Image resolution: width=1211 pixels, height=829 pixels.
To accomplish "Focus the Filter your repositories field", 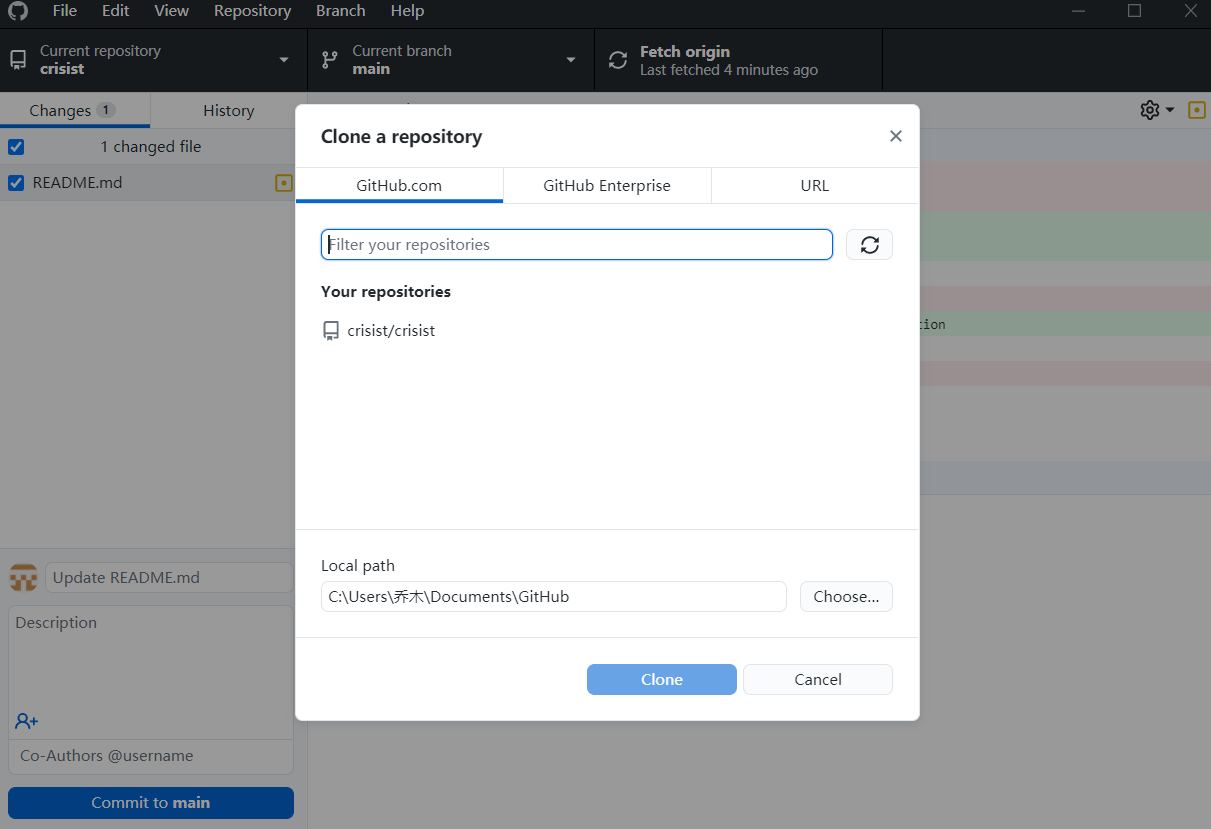I will click(577, 245).
